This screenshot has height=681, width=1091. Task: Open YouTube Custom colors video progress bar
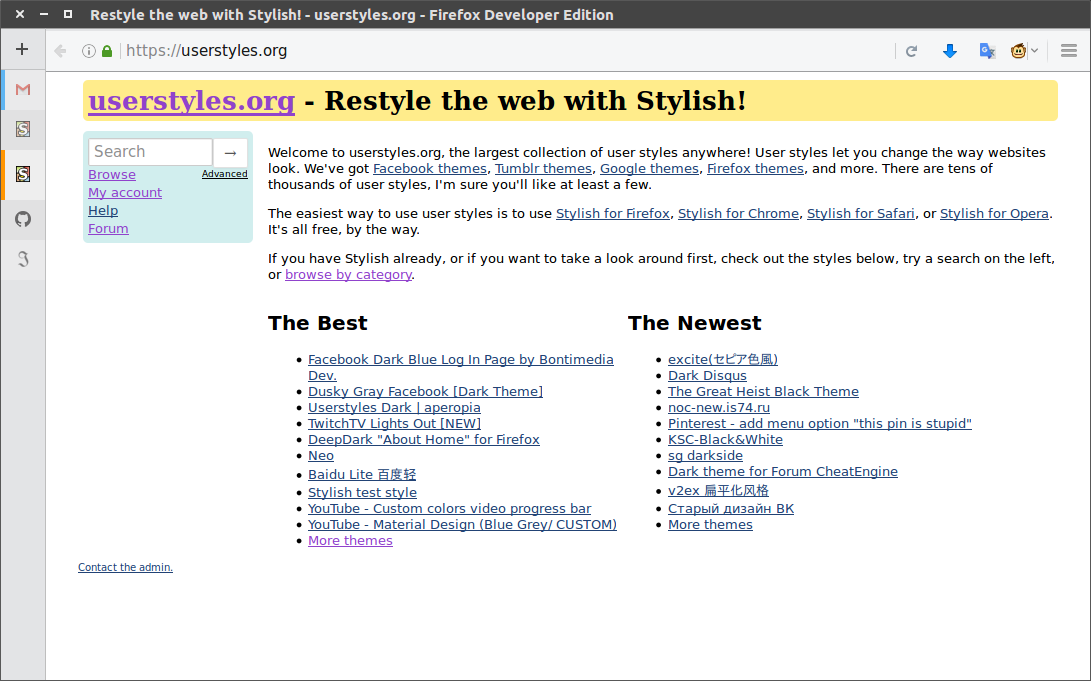click(x=449, y=508)
